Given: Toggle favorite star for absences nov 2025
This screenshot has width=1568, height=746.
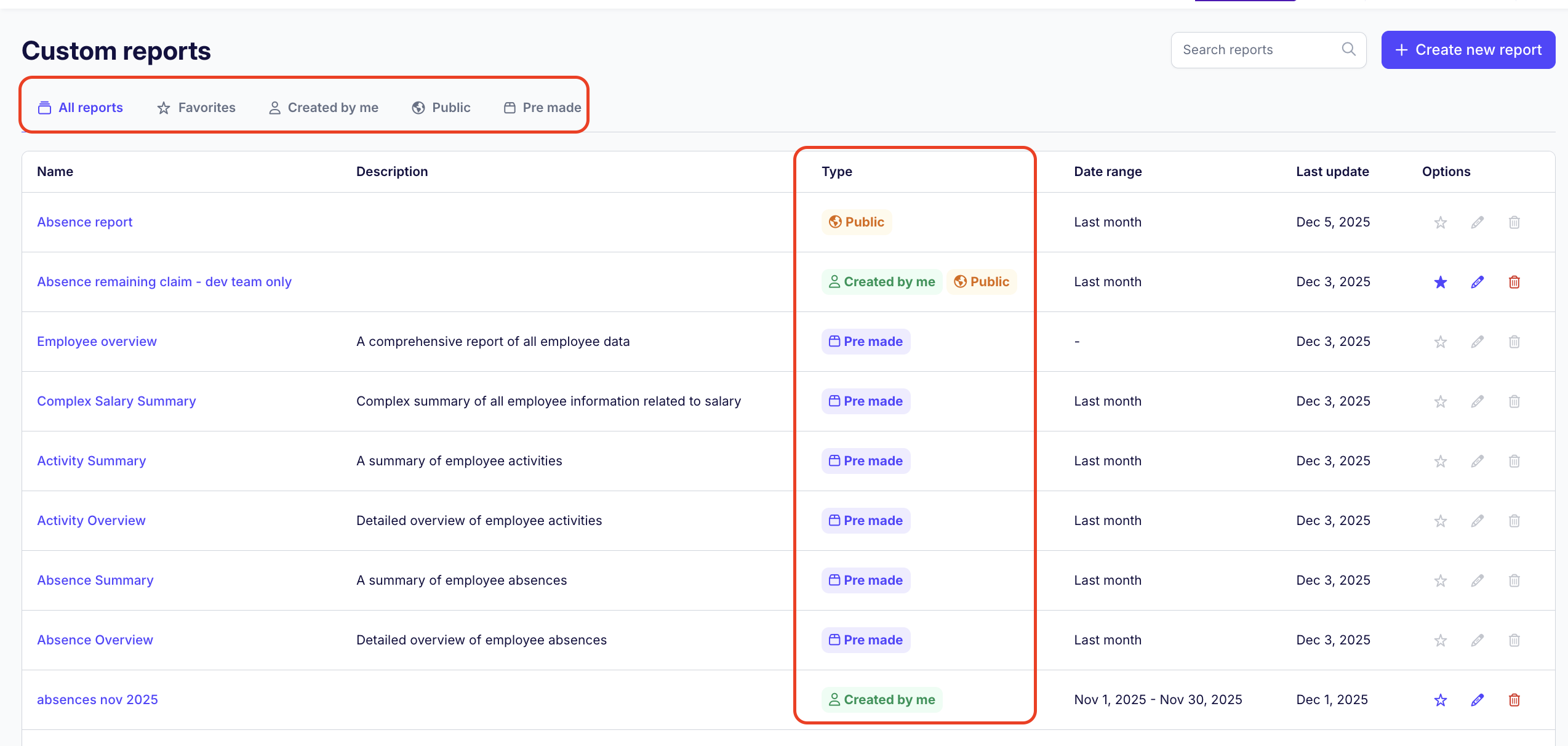Looking at the screenshot, I should click(x=1440, y=700).
